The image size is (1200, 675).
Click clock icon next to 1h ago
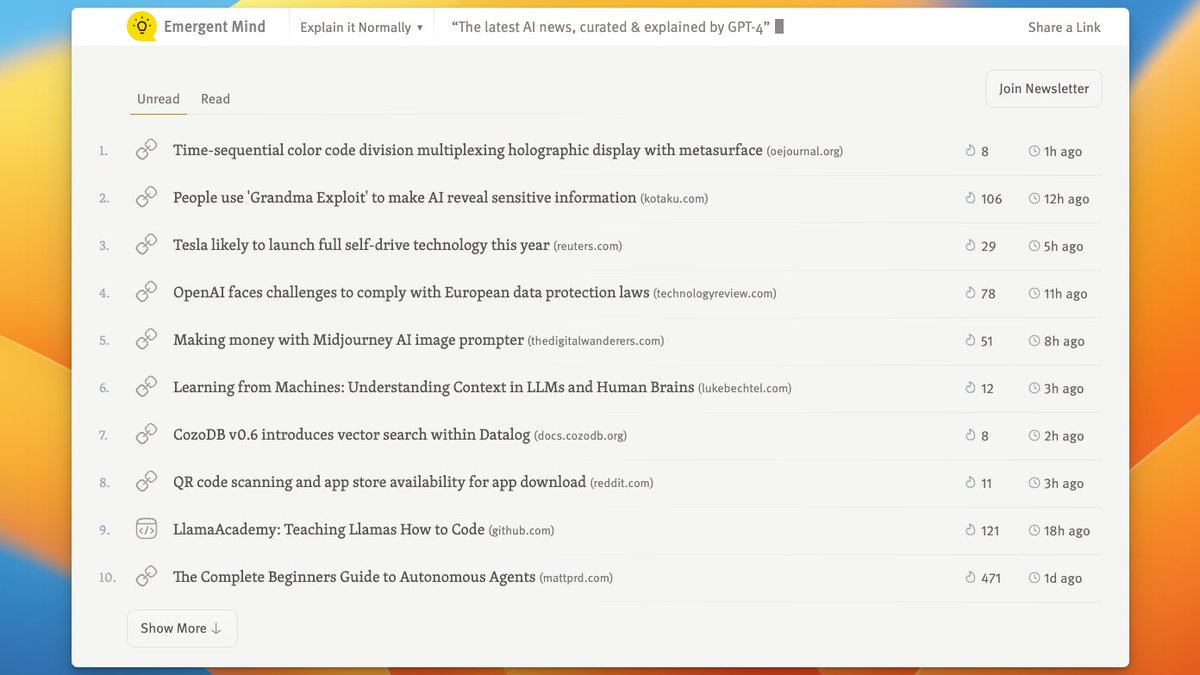[x=1034, y=151]
